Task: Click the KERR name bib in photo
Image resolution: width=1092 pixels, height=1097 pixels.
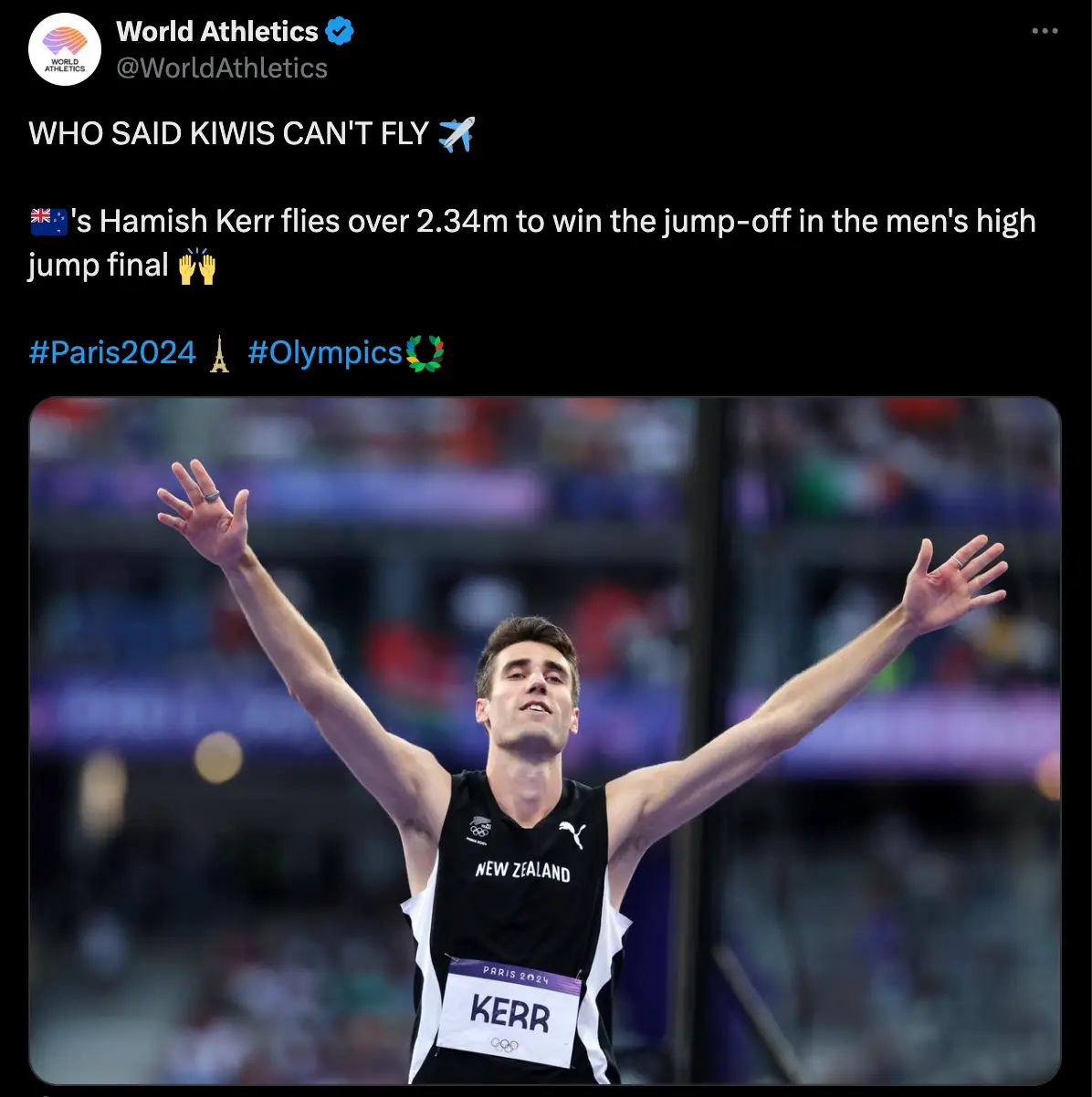Action: tap(509, 1013)
